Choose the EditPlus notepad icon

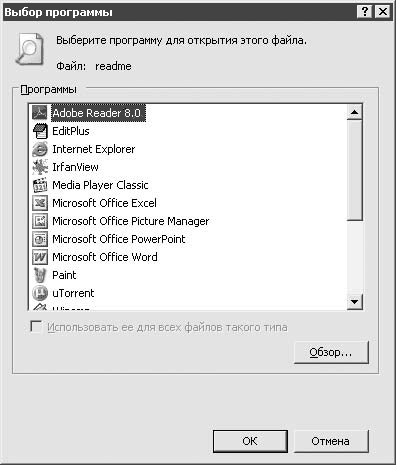[x=40, y=131]
